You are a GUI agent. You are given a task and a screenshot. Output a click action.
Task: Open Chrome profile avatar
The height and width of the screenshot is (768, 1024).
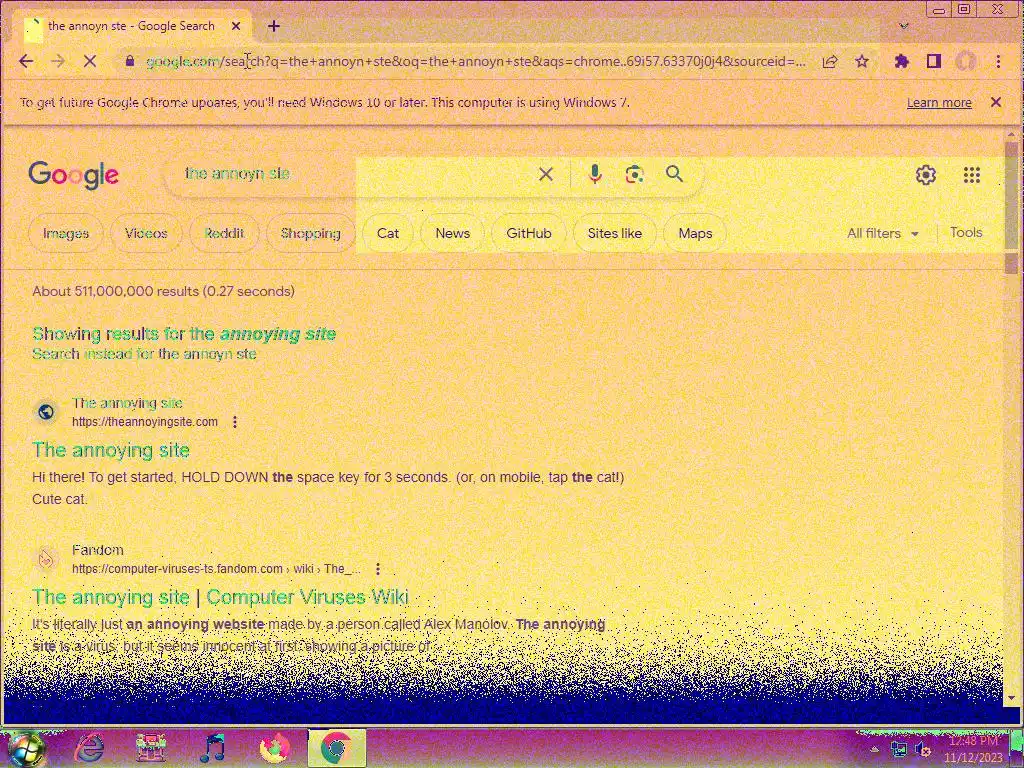tap(966, 61)
